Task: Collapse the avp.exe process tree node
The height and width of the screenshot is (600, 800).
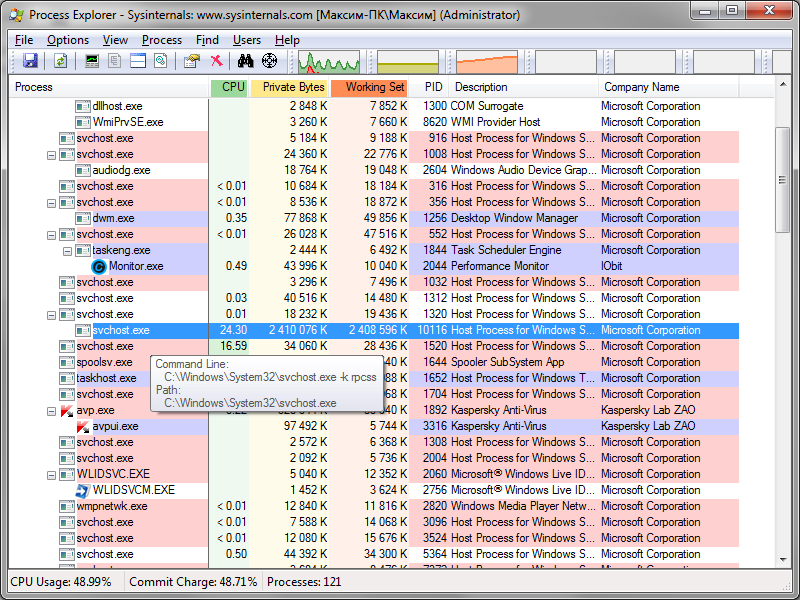Action: coord(52,410)
